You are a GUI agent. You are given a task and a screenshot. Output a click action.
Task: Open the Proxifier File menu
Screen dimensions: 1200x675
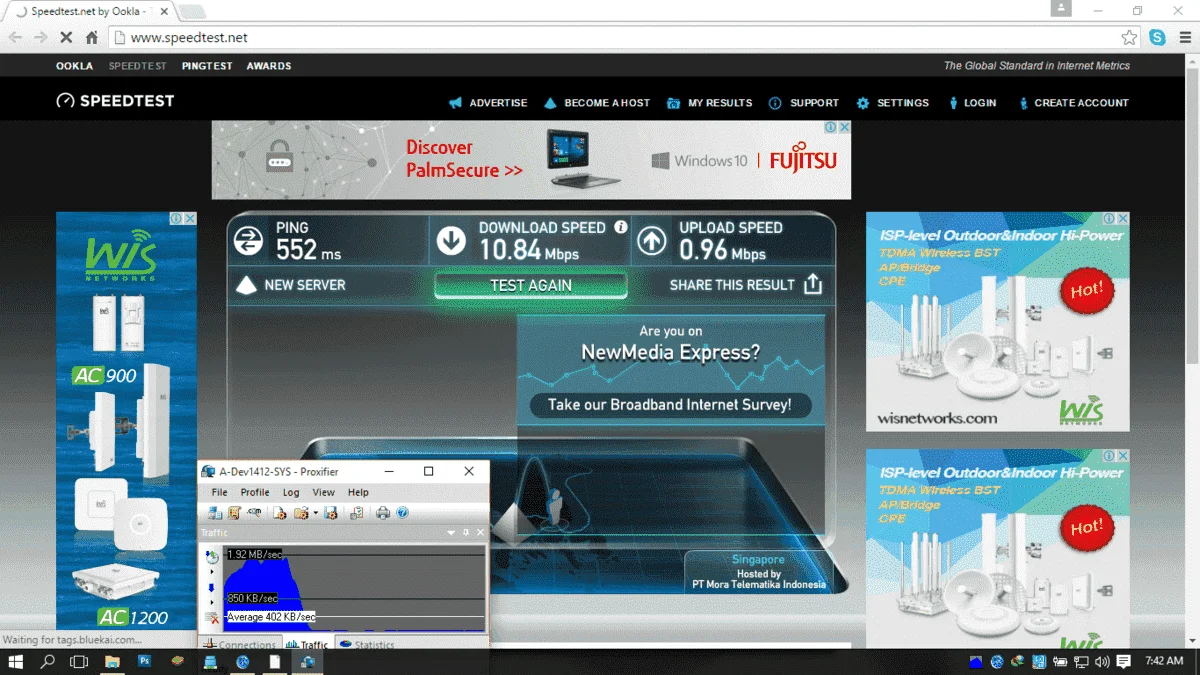220,492
